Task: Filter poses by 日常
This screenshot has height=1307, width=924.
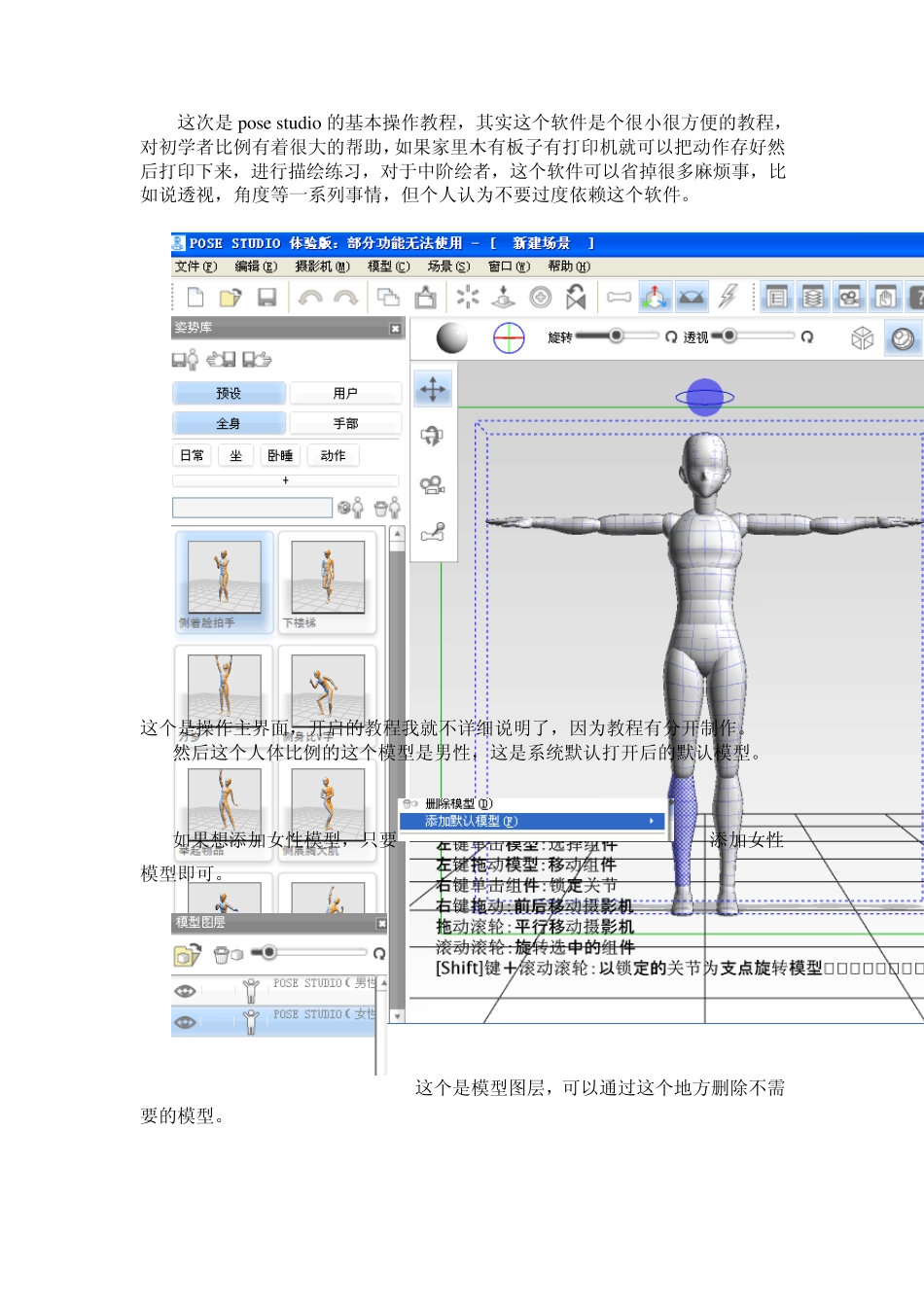Action: [193, 455]
